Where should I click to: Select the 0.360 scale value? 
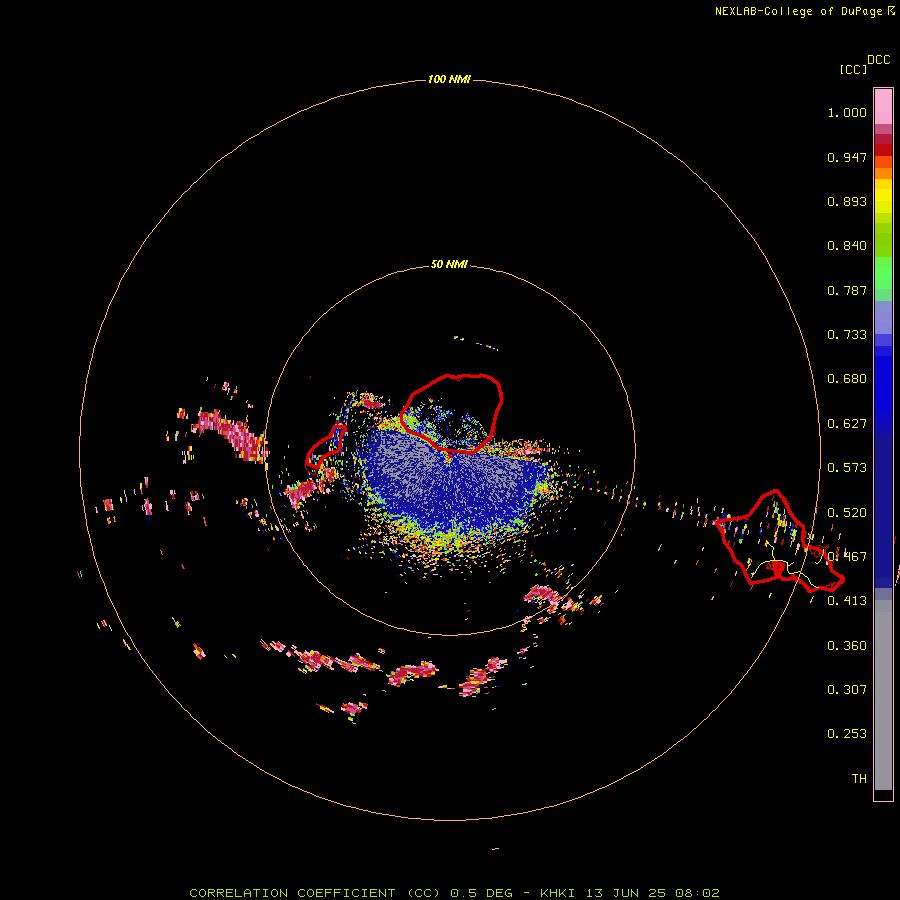click(x=847, y=646)
